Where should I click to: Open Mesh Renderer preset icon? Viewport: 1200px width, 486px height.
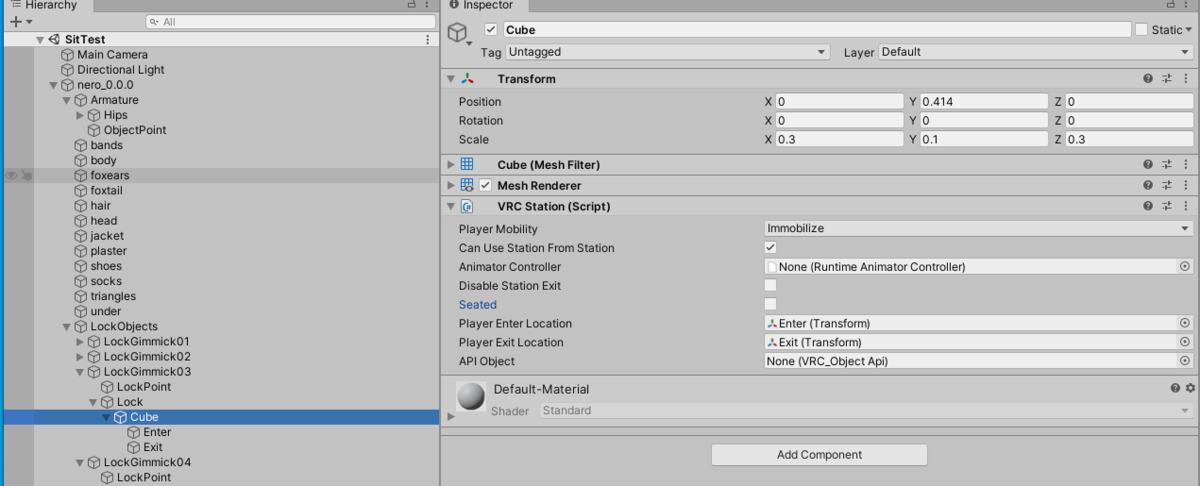[1167, 186]
